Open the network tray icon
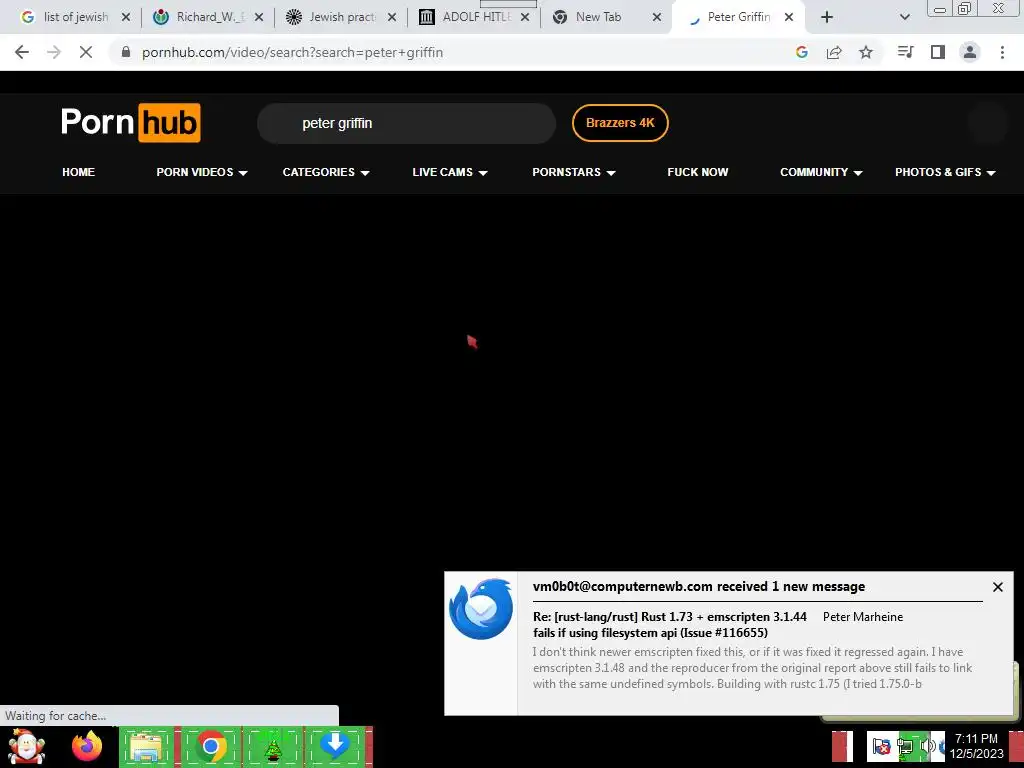The width and height of the screenshot is (1024, 768). click(x=905, y=746)
